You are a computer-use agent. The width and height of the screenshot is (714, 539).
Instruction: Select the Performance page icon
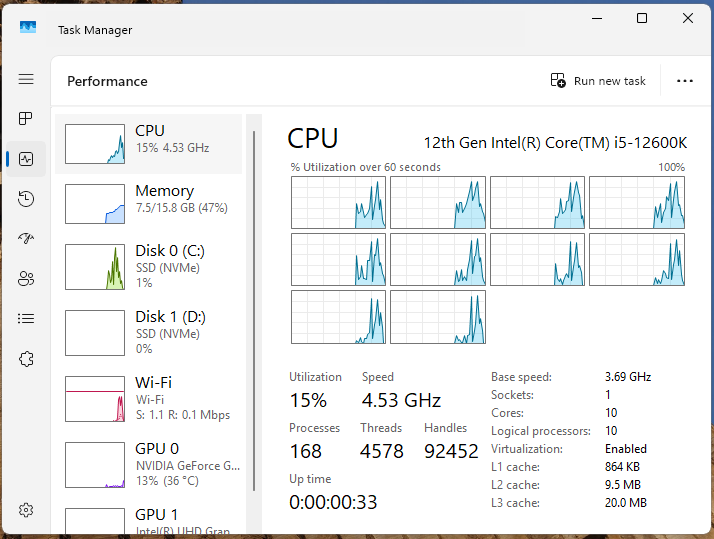click(x=26, y=159)
